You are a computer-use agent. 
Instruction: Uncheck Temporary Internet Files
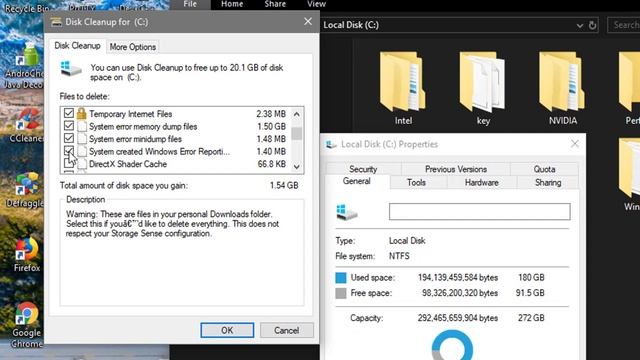pyautogui.click(x=69, y=113)
